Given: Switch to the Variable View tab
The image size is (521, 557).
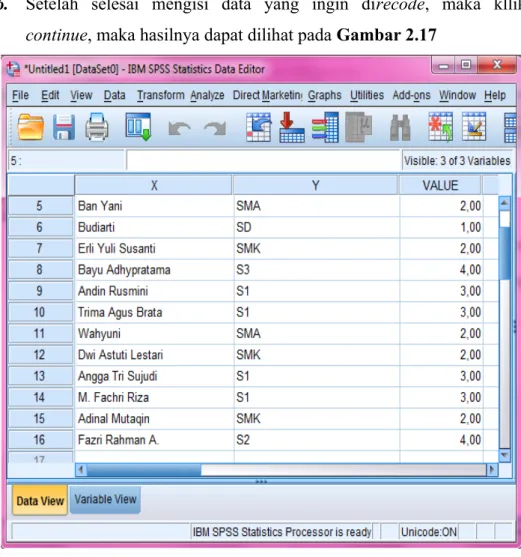Looking at the screenshot, I should (x=105, y=500).
